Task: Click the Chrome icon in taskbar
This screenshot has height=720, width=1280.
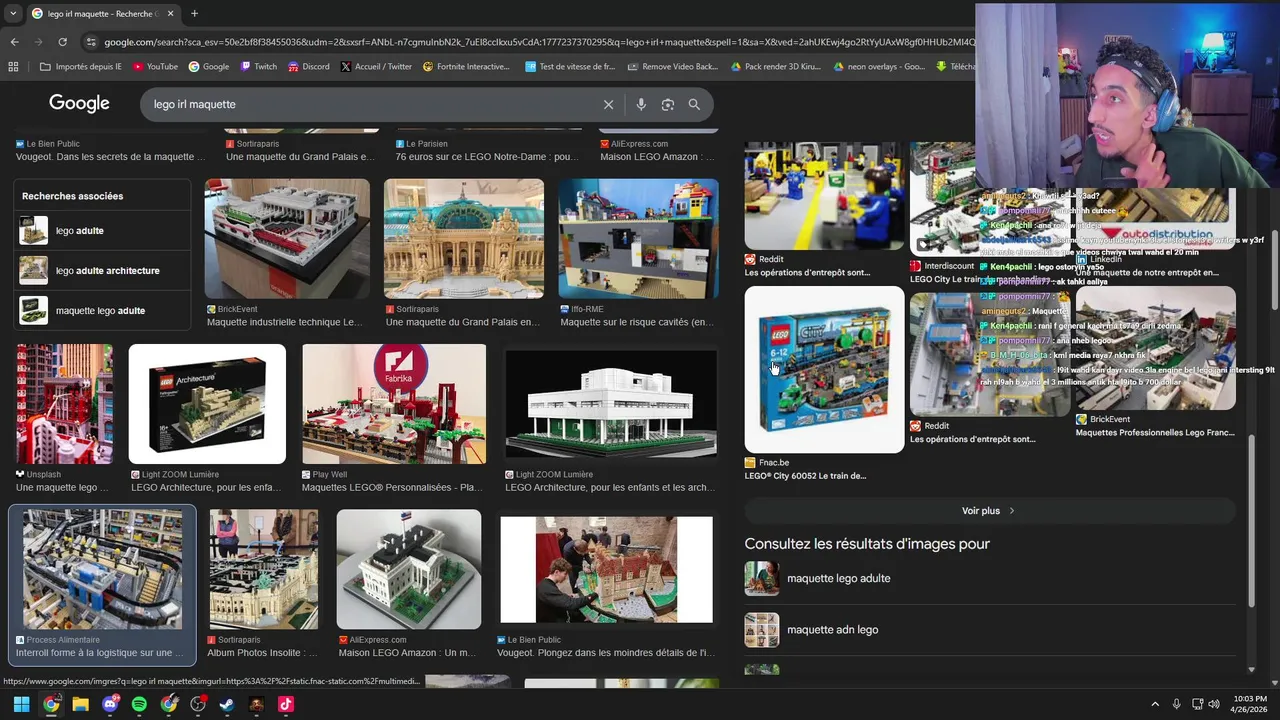Action: (x=51, y=704)
